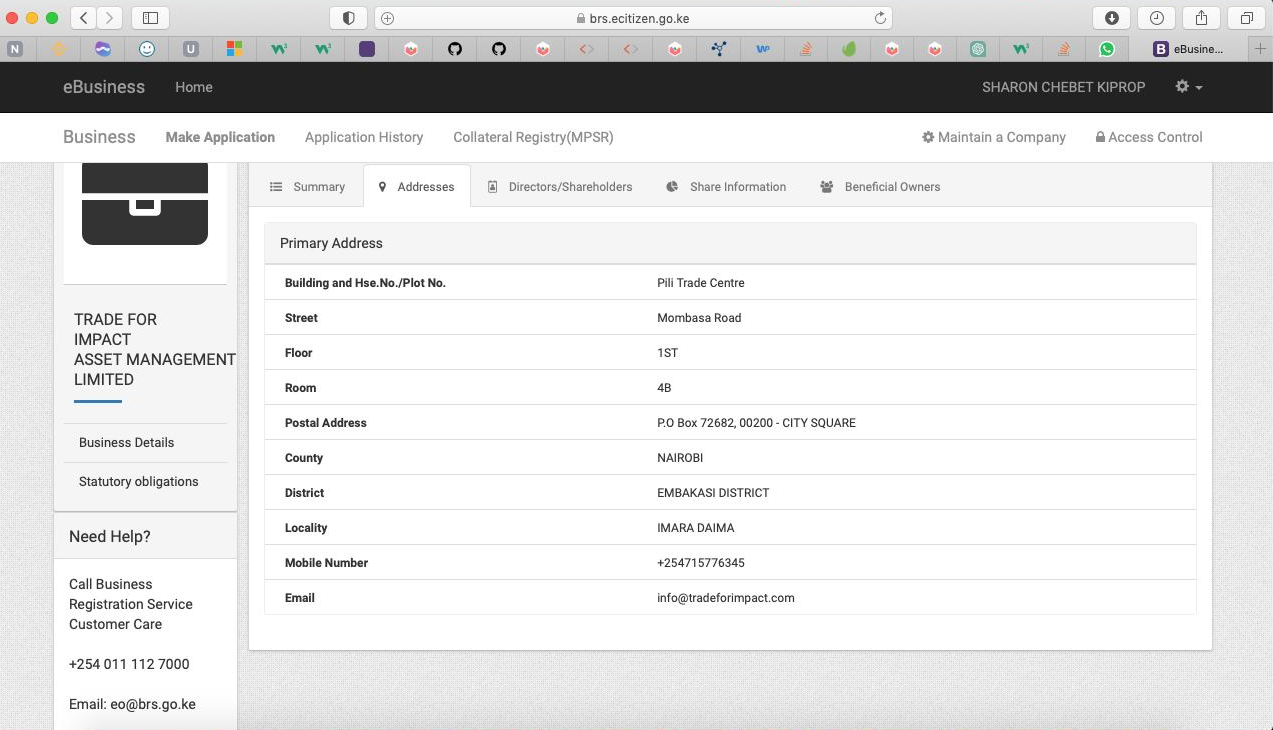Open the settings gear dropdown in navbar
The height and width of the screenshot is (730, 1273).
[1188, 87]
